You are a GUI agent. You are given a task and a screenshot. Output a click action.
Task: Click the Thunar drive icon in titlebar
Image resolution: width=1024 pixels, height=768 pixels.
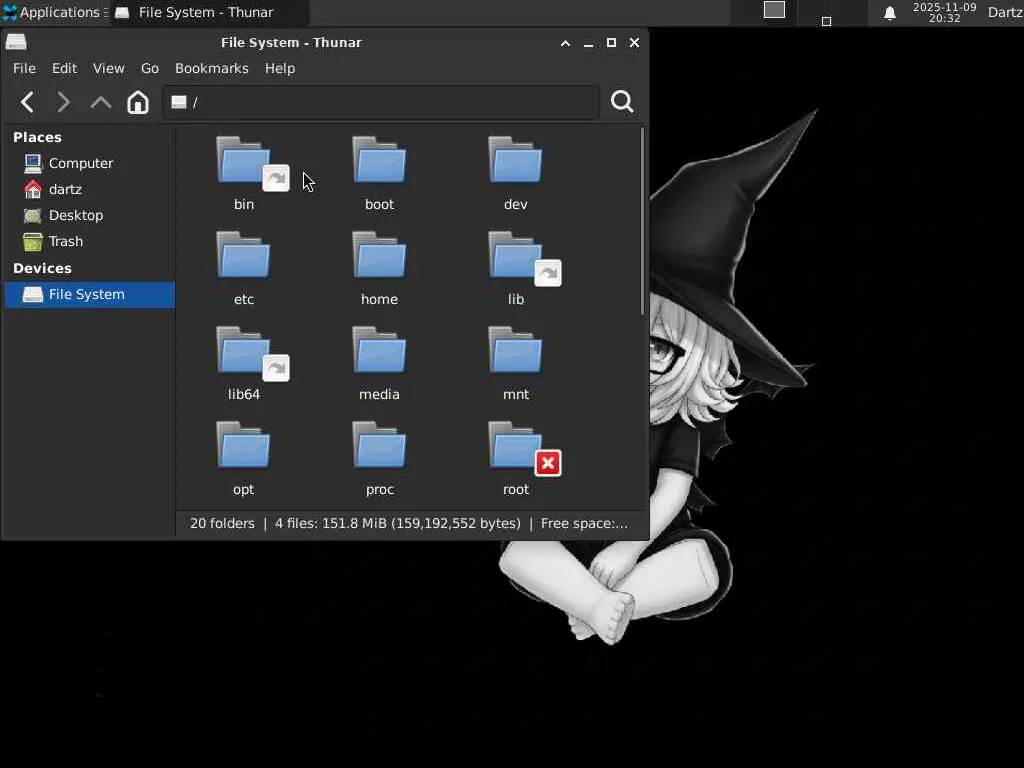16,42
